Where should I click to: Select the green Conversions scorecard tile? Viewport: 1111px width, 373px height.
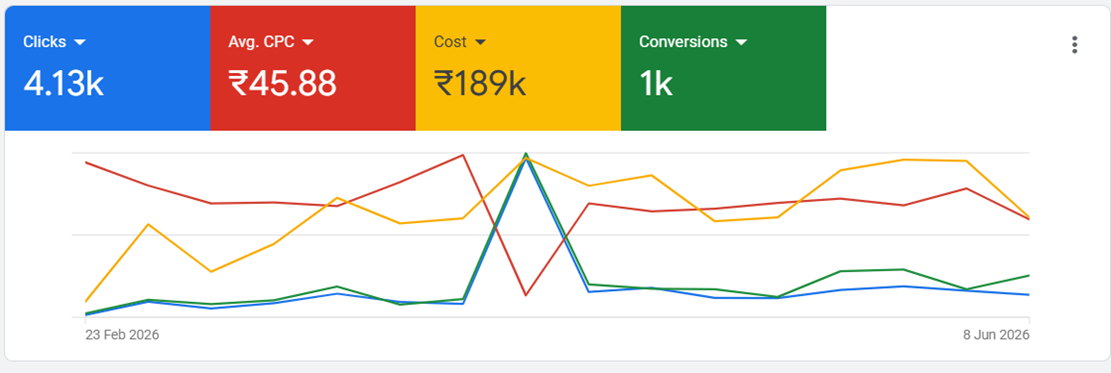pos(723,68)
